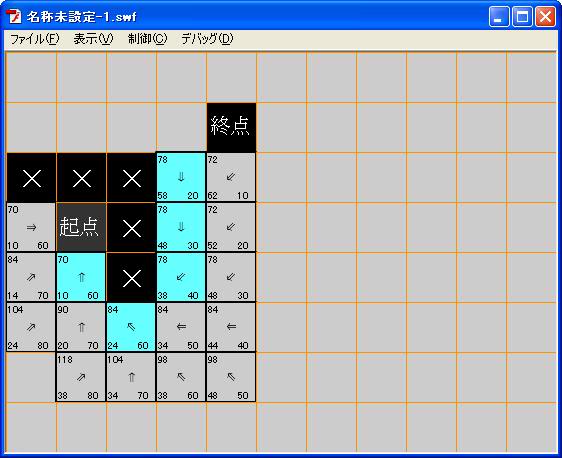Close the 名称未設定-1.swf window

click(545, 16)
